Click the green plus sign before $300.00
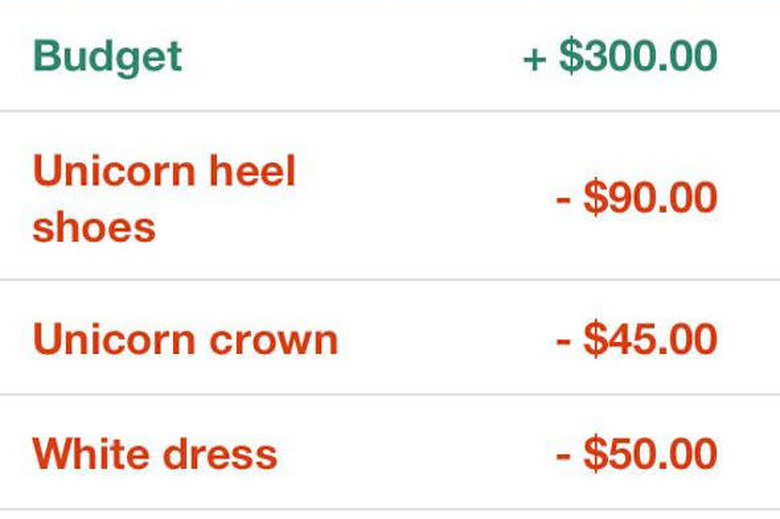 (535, 57)
